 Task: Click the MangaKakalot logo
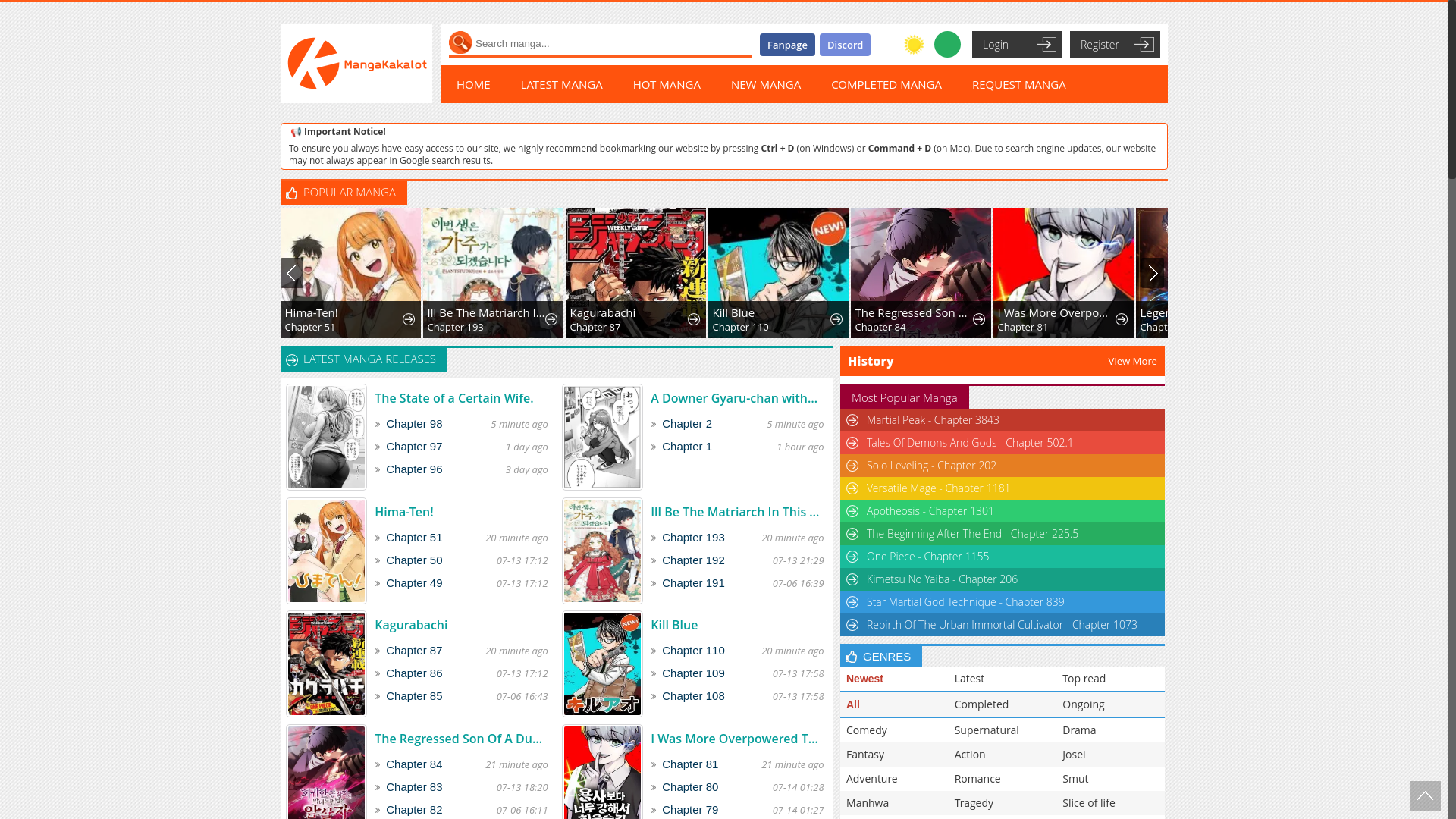click(356, 64)
